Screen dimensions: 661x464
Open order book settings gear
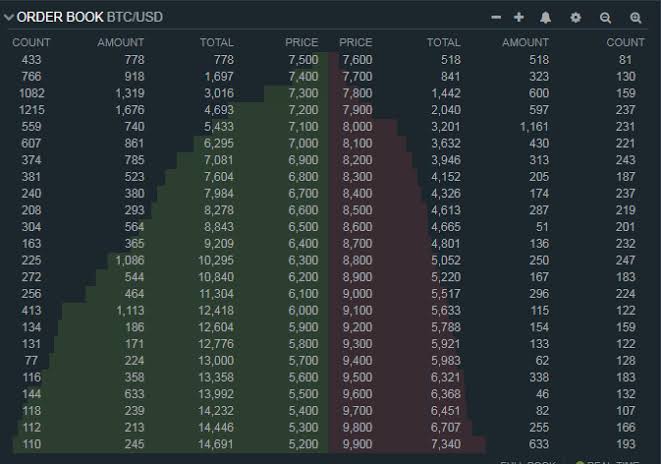coord(575,17)
